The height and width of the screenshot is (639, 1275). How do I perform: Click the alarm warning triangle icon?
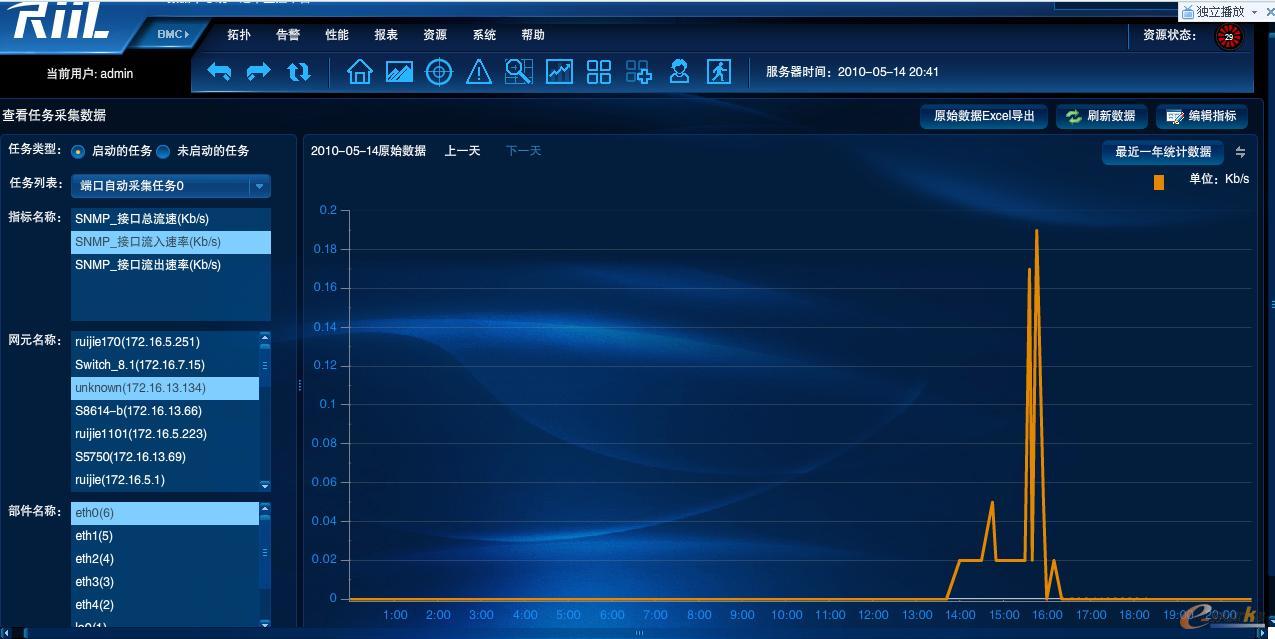(x=479, y=71)
